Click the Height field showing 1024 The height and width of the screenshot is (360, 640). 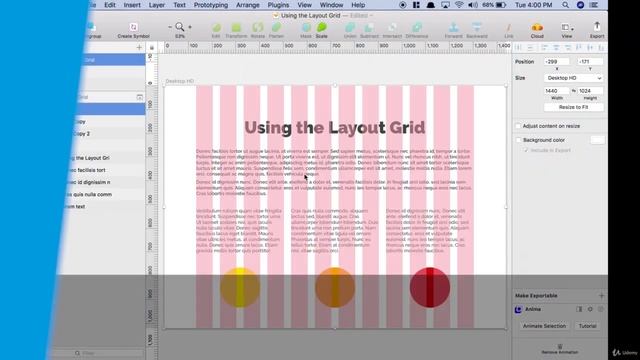tap(590, 91)
